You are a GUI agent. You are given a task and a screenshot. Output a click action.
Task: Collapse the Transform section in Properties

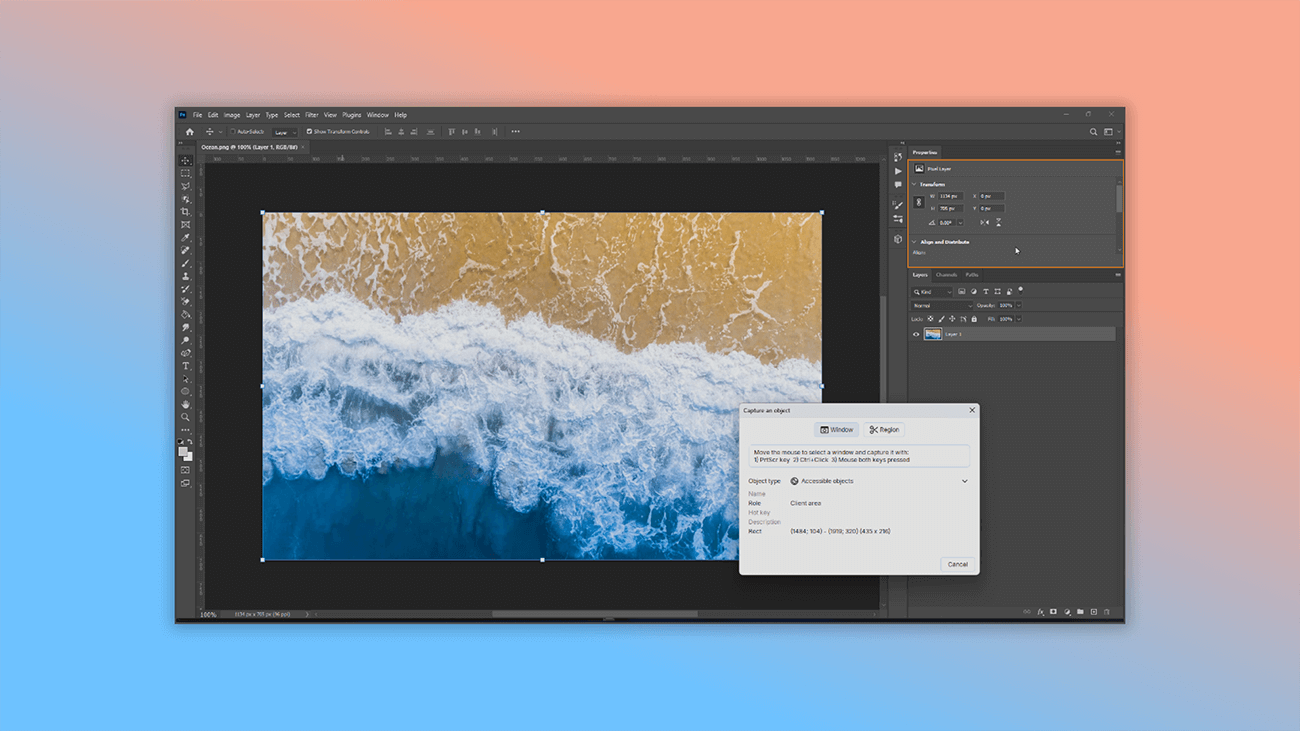pyautogui.click(x=912, y=184)
